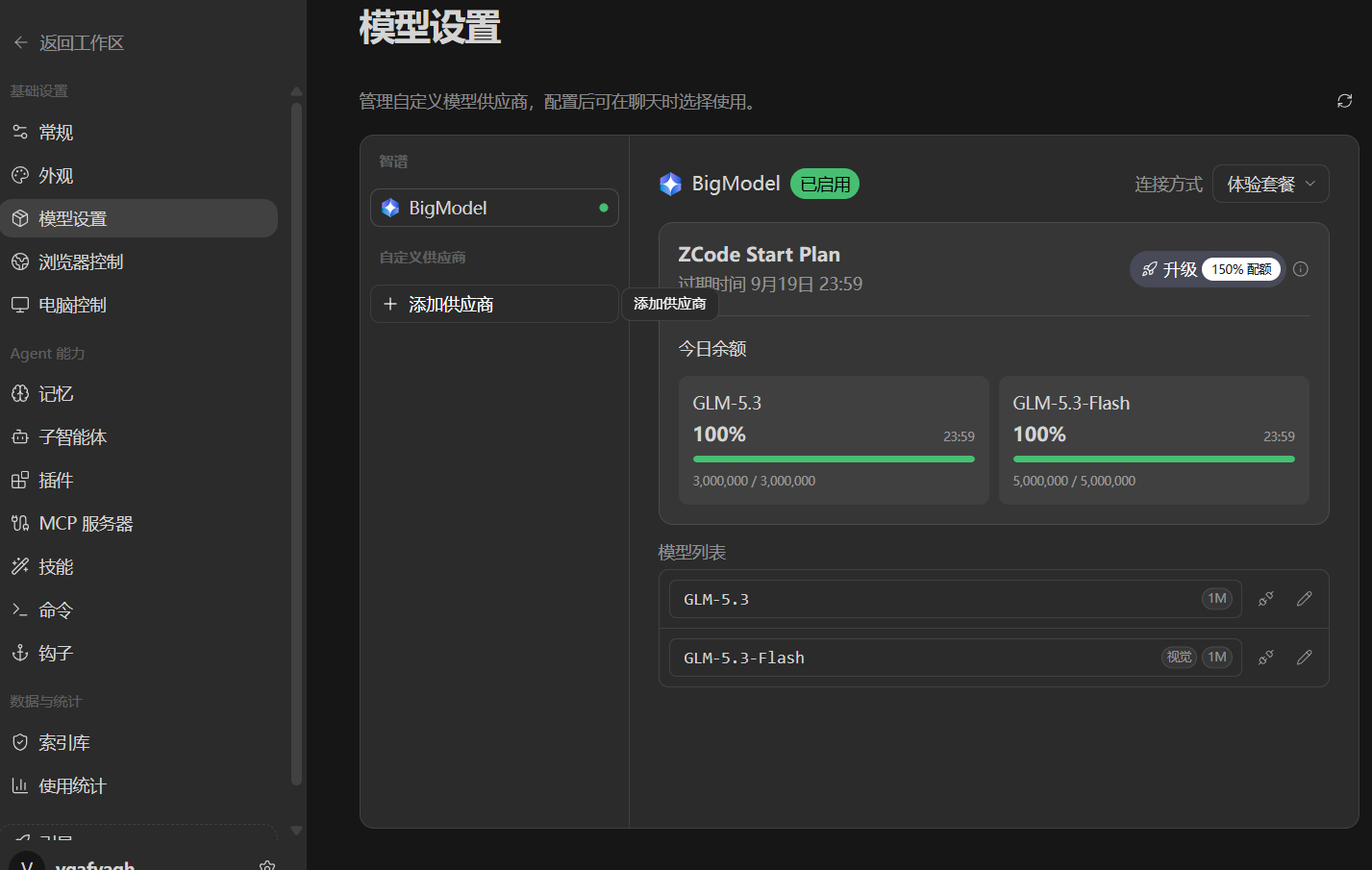Click the GLM-5.3-Flash model name field
The width and height of the screenshot is (1372, 870).
click(956, 658)
